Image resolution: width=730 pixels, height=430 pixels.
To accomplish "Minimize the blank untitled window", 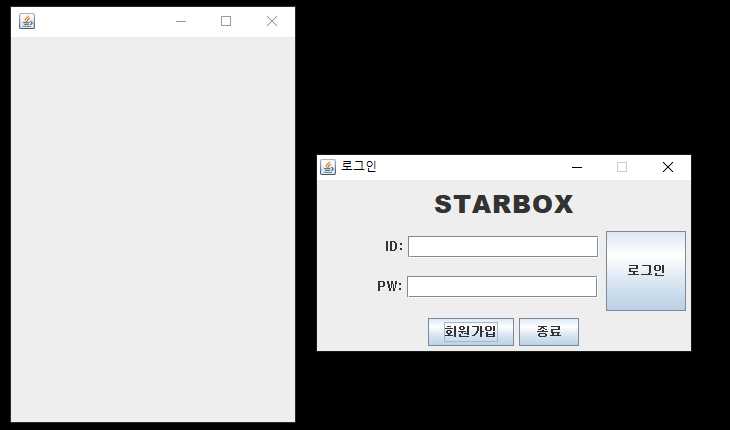I will pos(181,21).
